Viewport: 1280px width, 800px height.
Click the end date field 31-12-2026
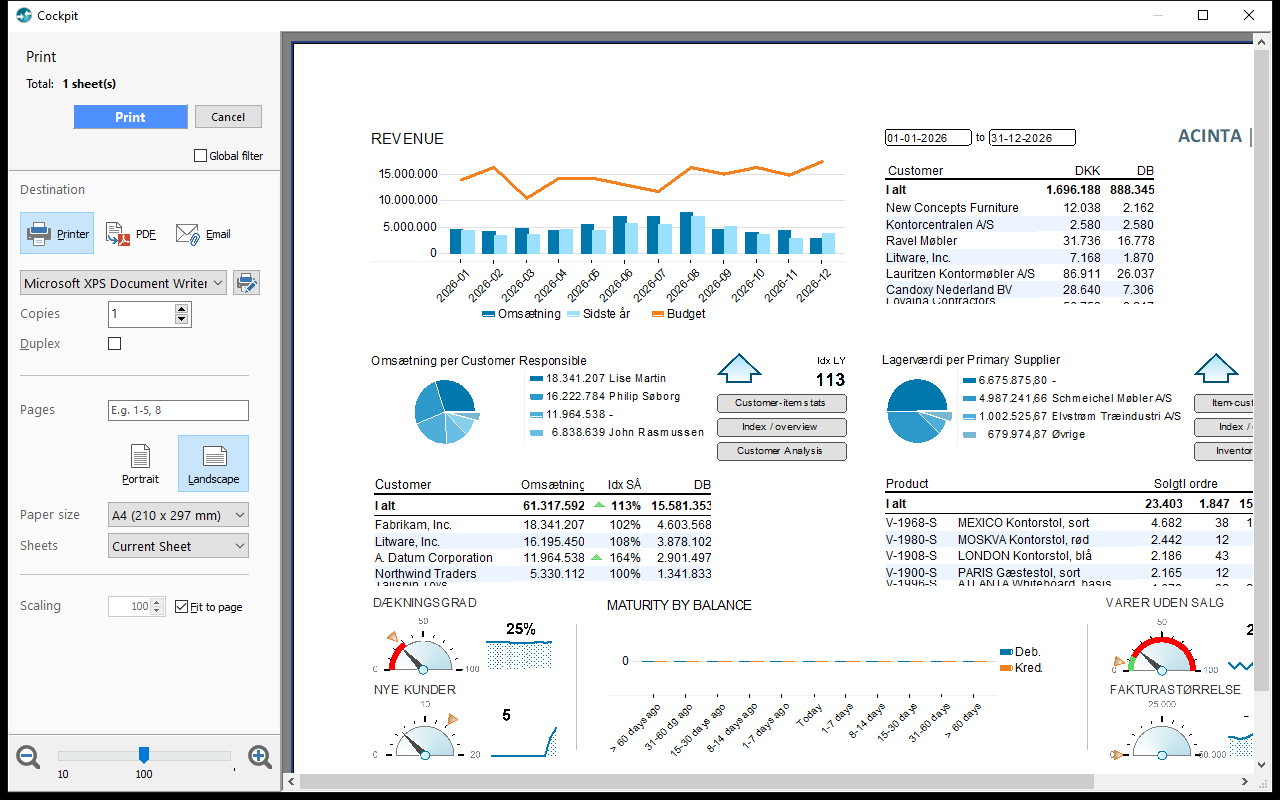coord(1032,138)
